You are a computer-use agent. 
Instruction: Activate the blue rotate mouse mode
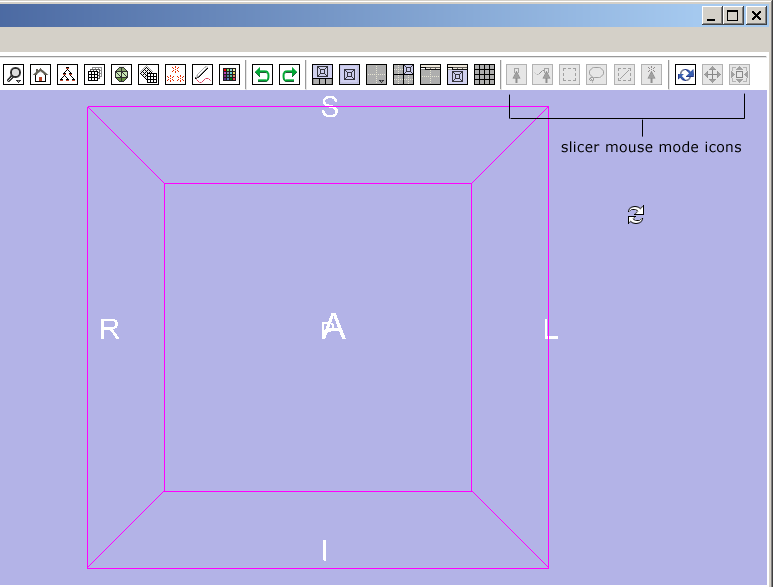point(686,74)
